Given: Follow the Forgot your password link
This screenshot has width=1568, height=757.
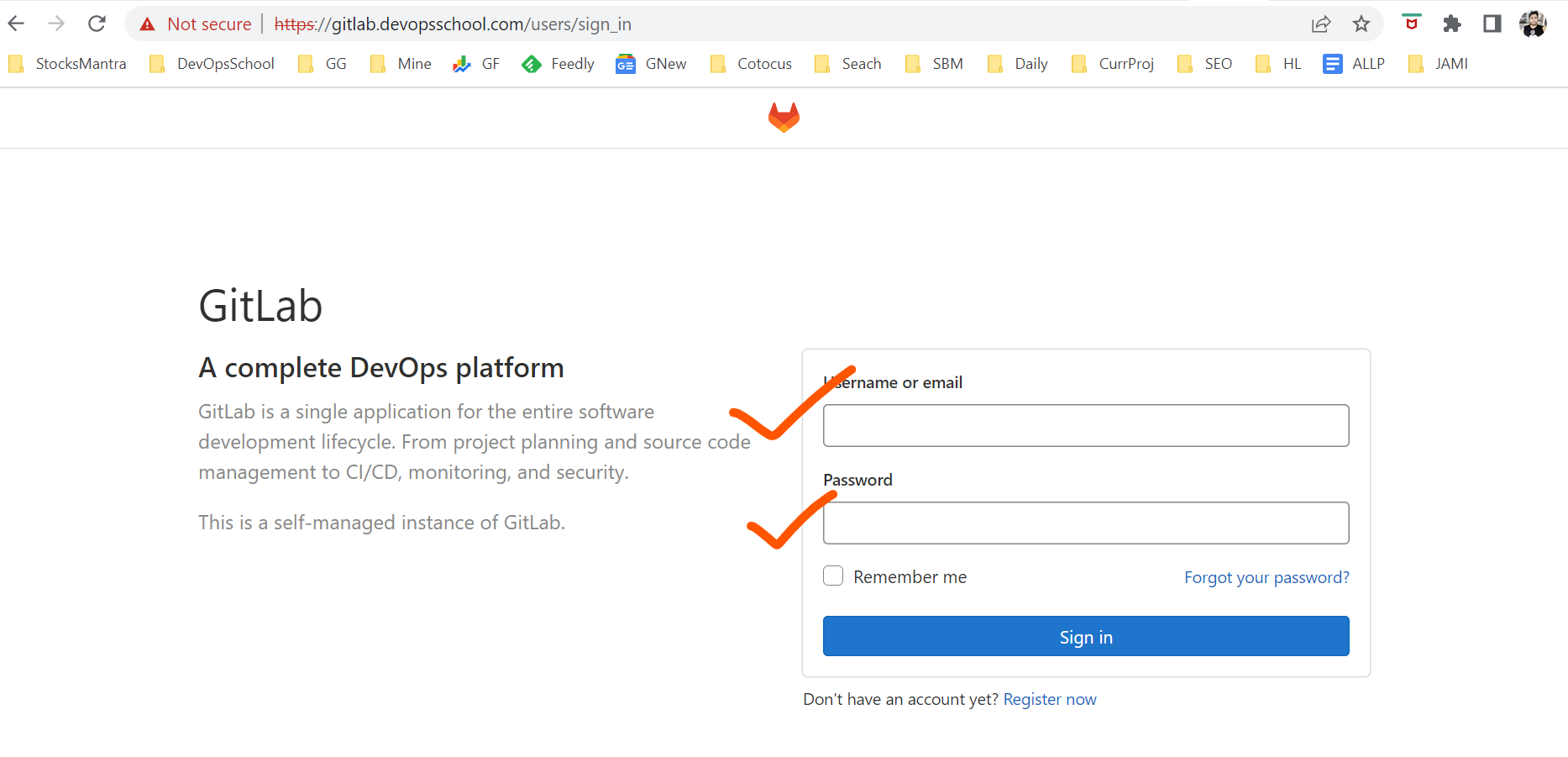Looking at the screenshot, I should (1266, 577).
